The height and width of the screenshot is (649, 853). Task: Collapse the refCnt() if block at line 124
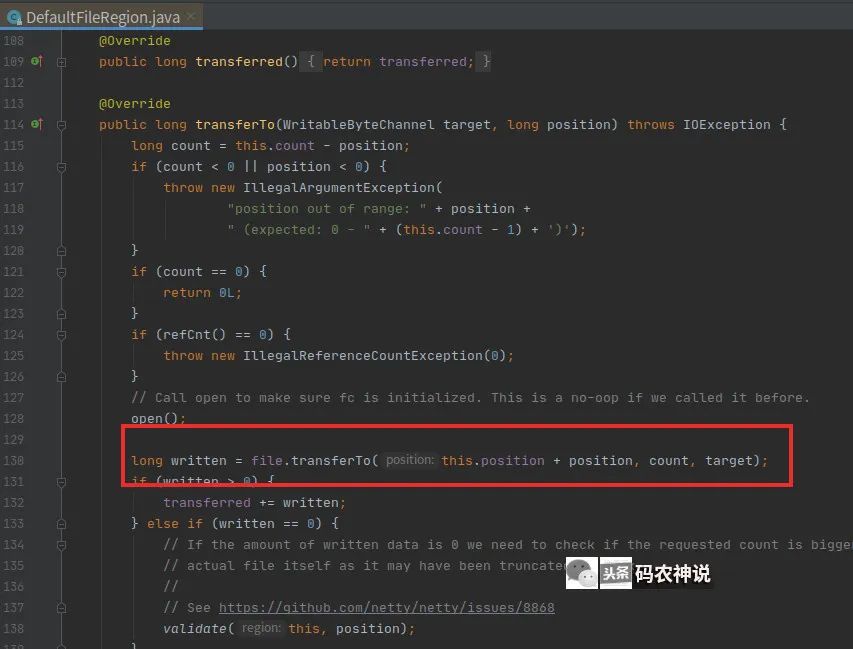61,335
